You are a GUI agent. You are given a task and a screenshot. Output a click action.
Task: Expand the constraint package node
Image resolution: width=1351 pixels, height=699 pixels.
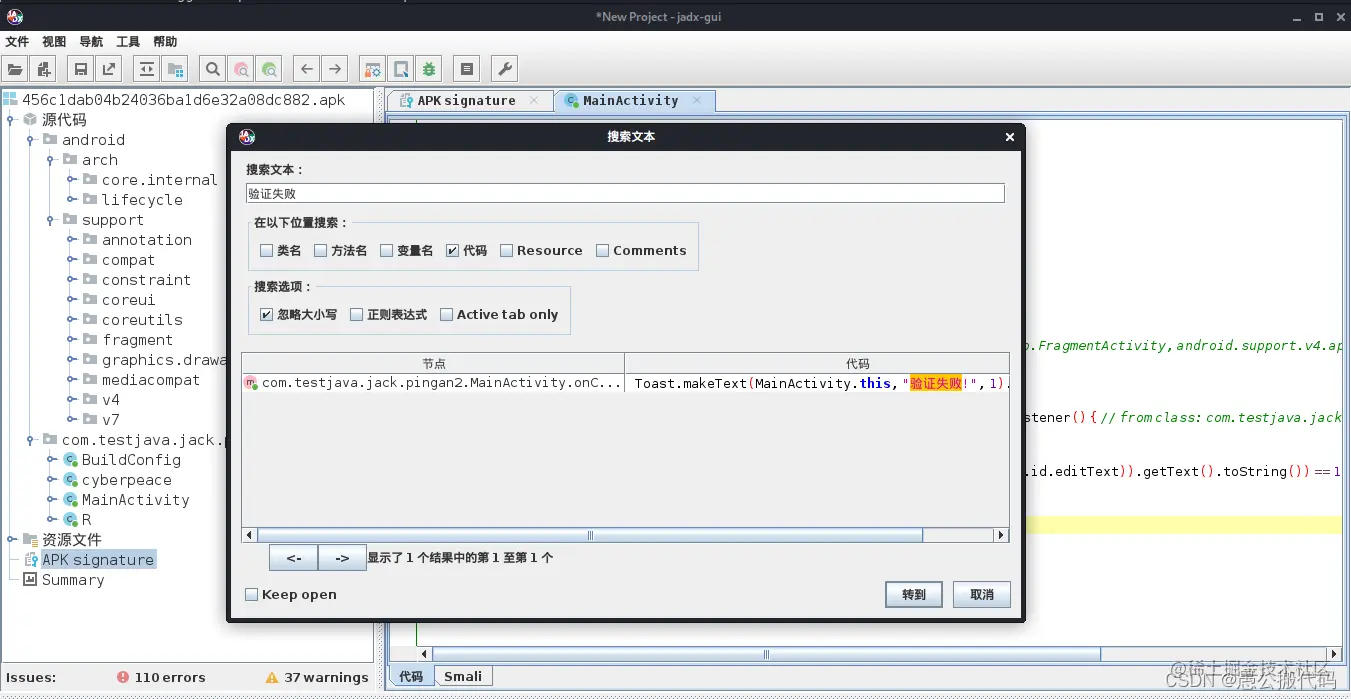(71, 280)
